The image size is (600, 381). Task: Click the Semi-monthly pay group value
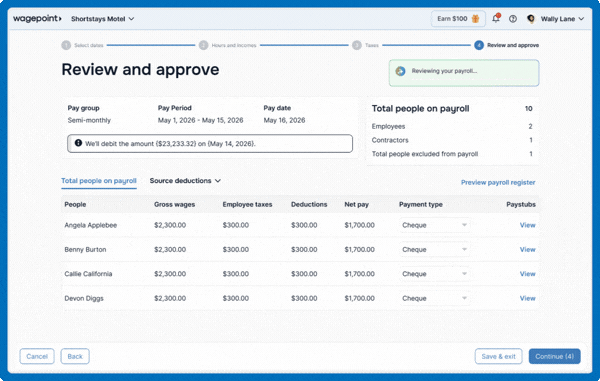[x=89, y=120]
